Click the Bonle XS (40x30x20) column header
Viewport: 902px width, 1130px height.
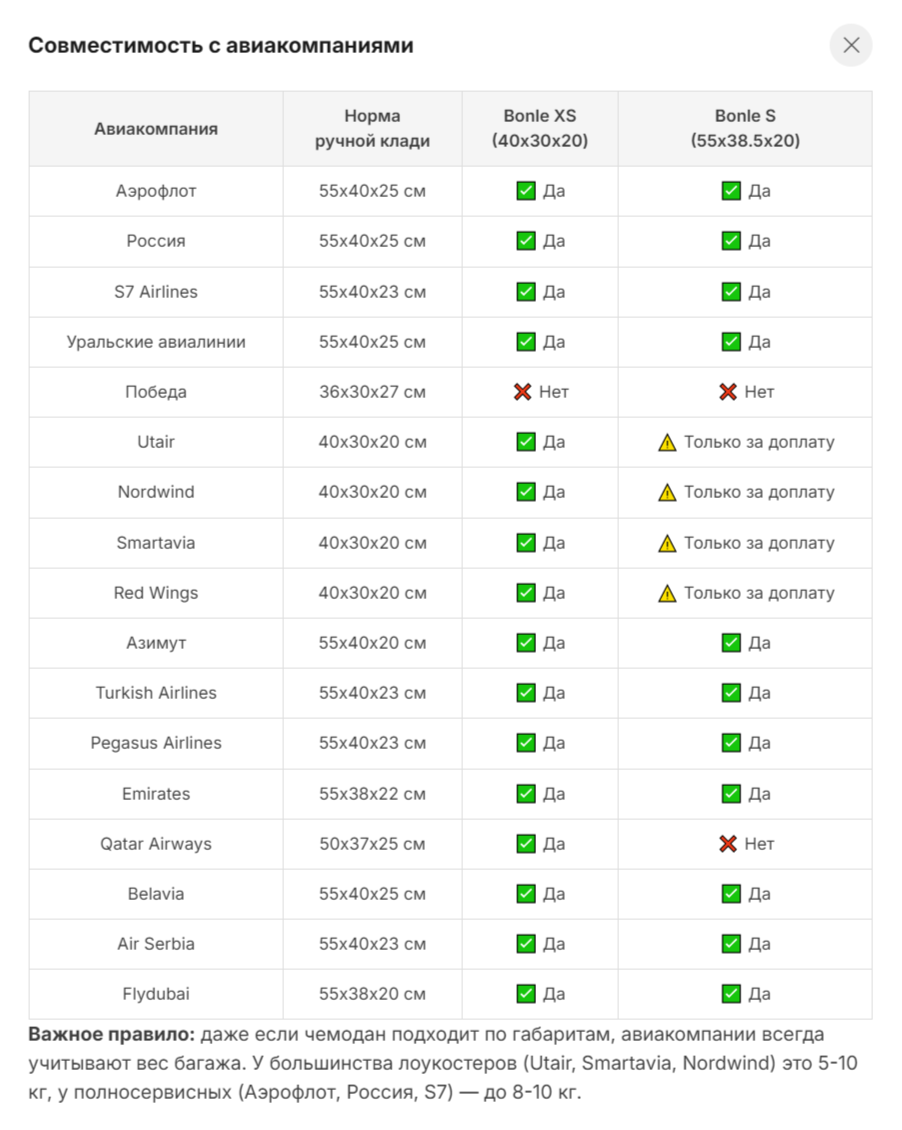pyautogui.click(x=540, y=128)
